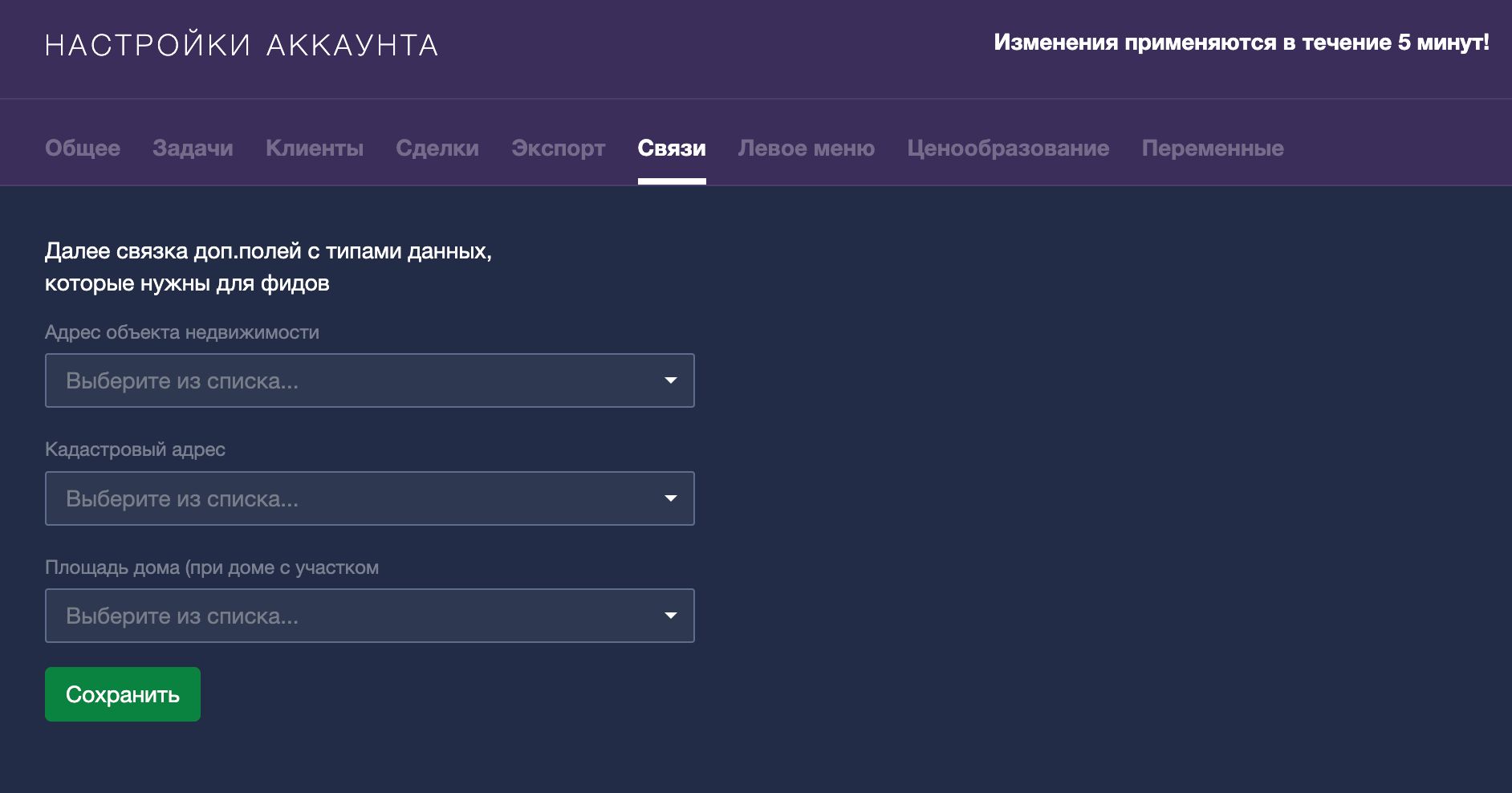Click the Сохранить button
Screen dimensions: 1512x793
click(123, 694)
